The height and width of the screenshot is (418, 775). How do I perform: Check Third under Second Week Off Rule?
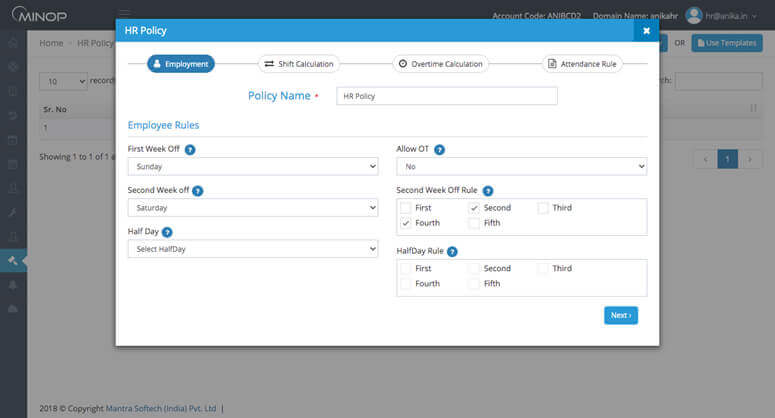coord(544,208)
